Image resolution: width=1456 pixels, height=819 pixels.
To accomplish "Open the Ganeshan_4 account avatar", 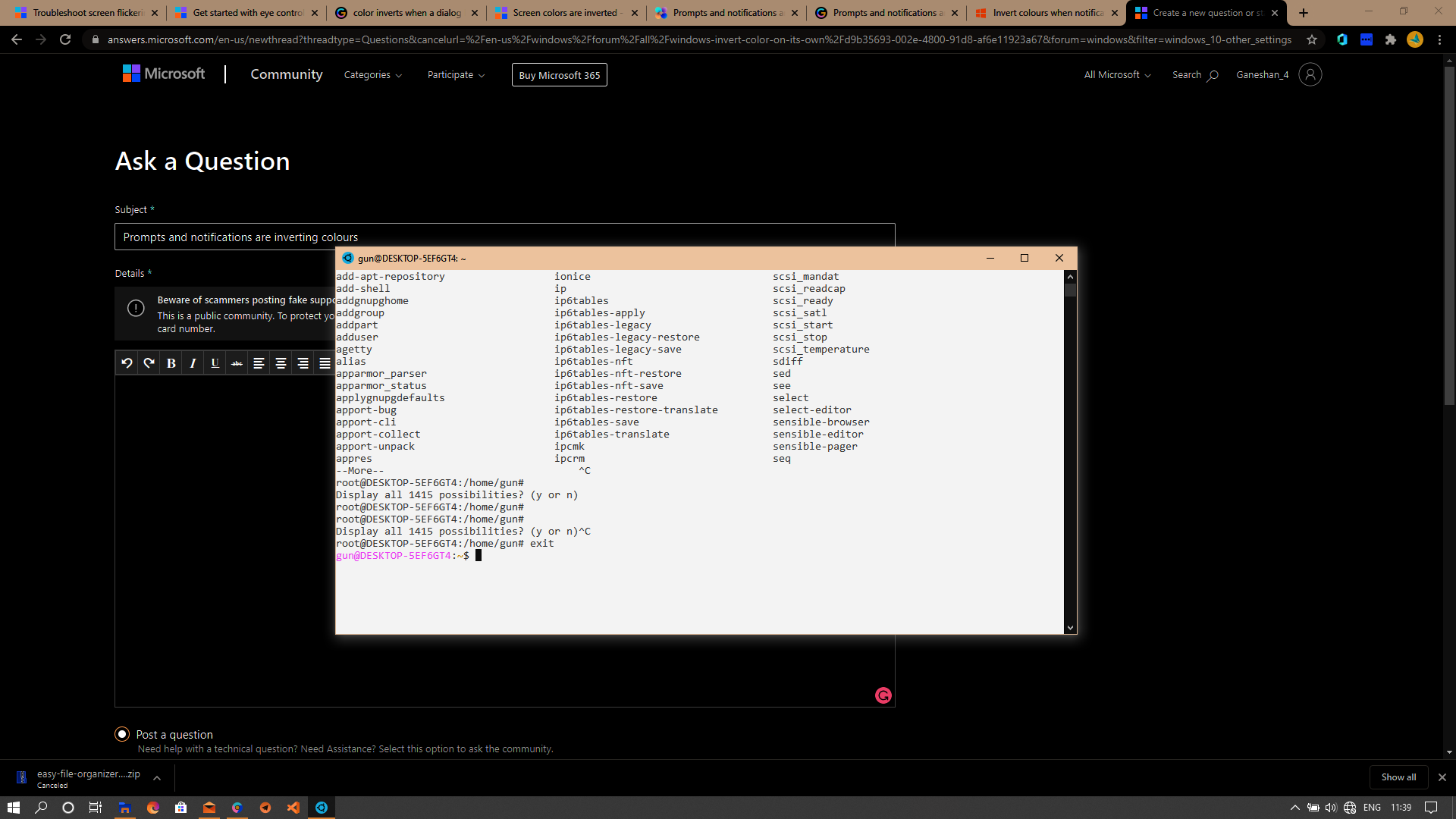I will (1310, 74).
